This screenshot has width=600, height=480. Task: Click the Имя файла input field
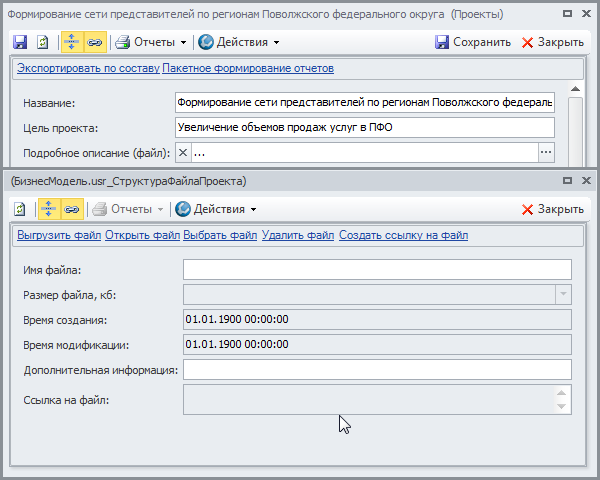[377, 269]
